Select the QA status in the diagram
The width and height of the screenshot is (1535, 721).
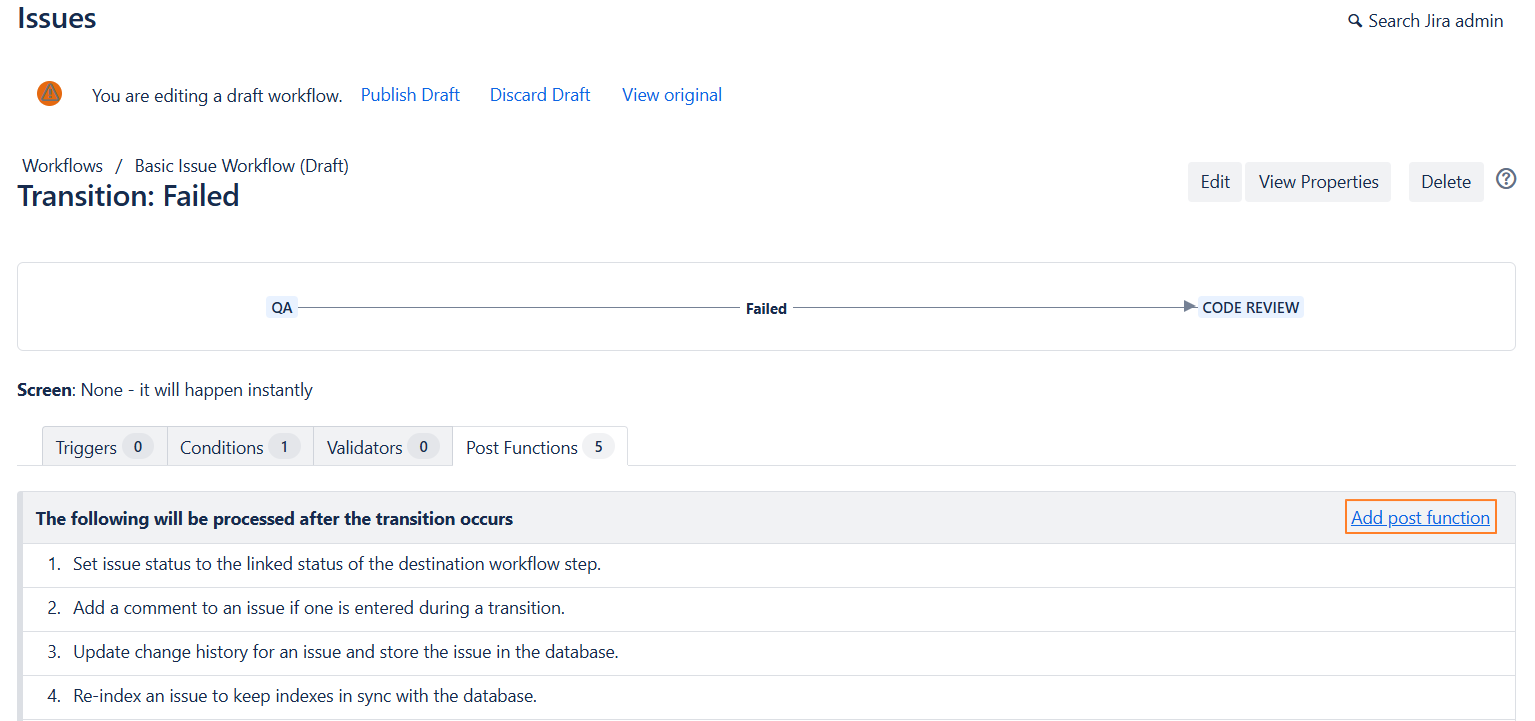[282, 308]
